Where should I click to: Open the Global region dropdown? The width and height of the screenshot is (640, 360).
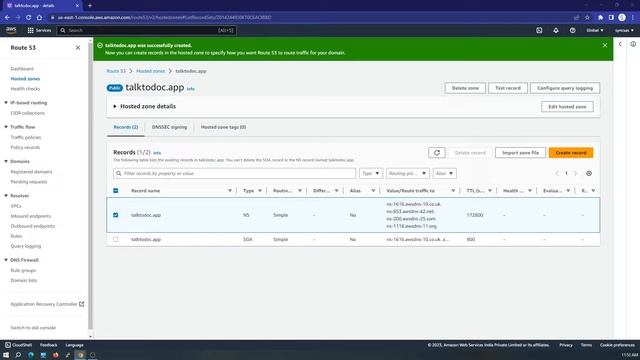point(595,30)
